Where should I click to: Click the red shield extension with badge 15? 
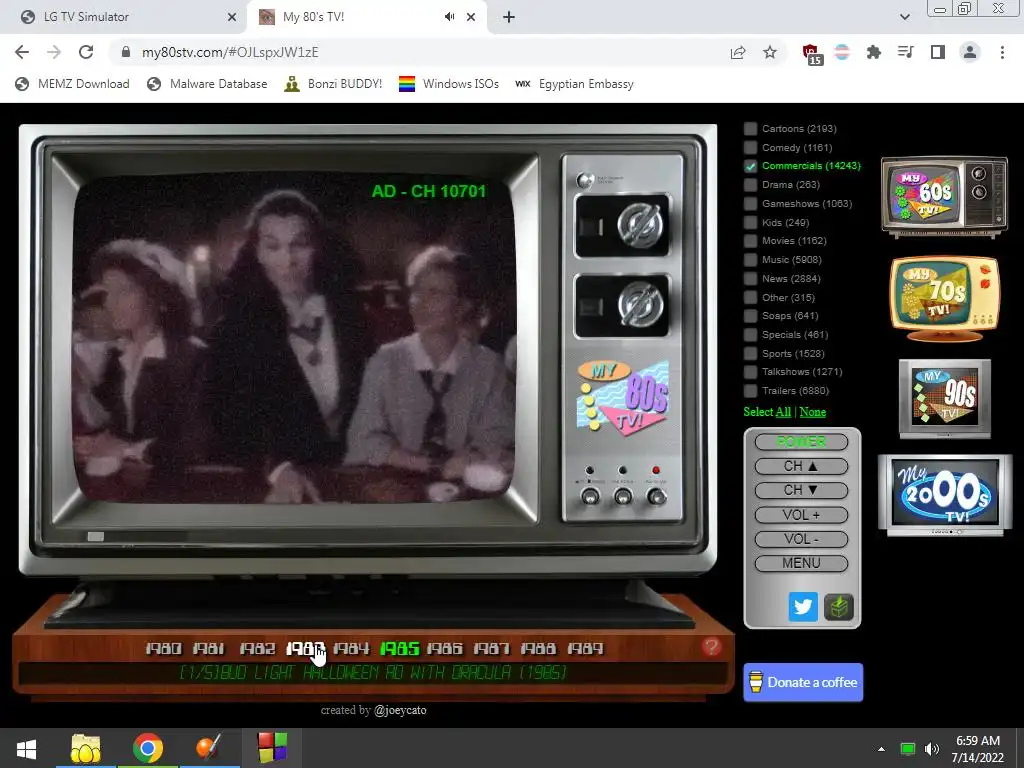click(810, 54)
